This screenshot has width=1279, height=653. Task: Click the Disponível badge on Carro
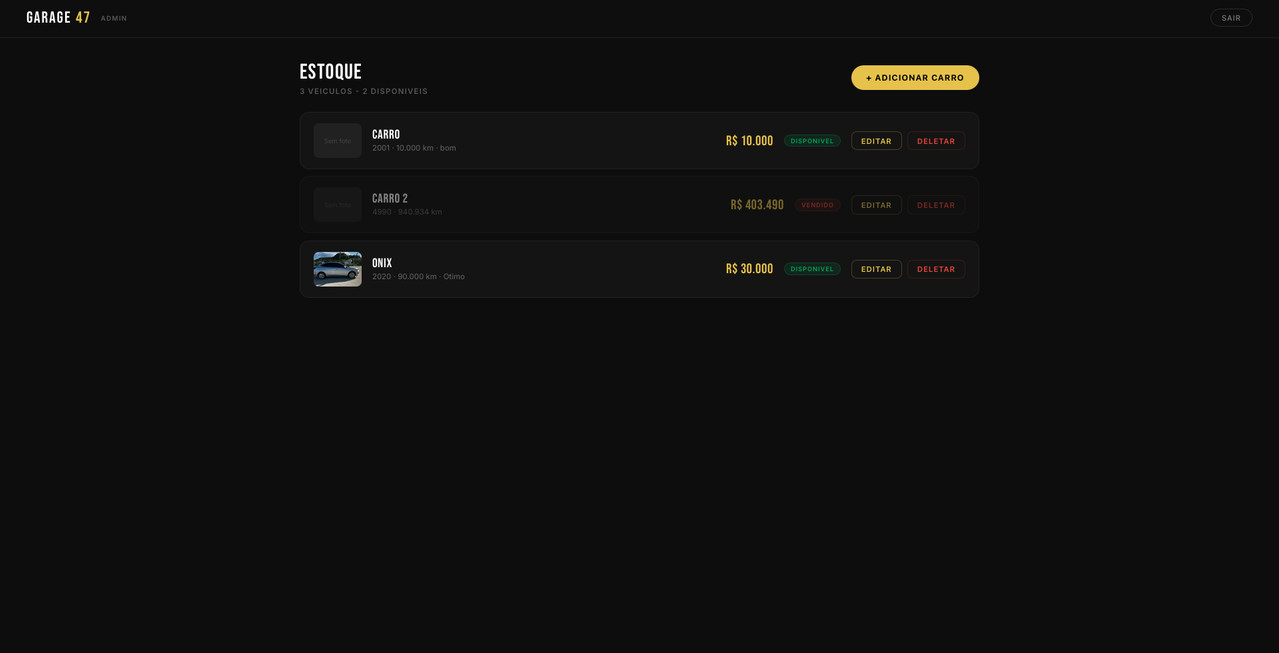coord(812,141)
